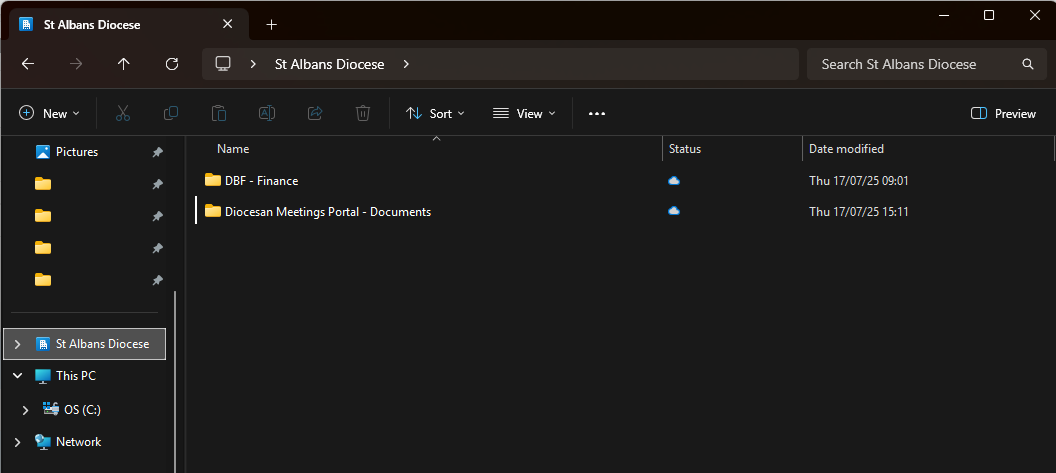Click the Diocesan Meetings Portal folder icon
This screenshot has height=473, width=1056.
[x=213, y=211]
